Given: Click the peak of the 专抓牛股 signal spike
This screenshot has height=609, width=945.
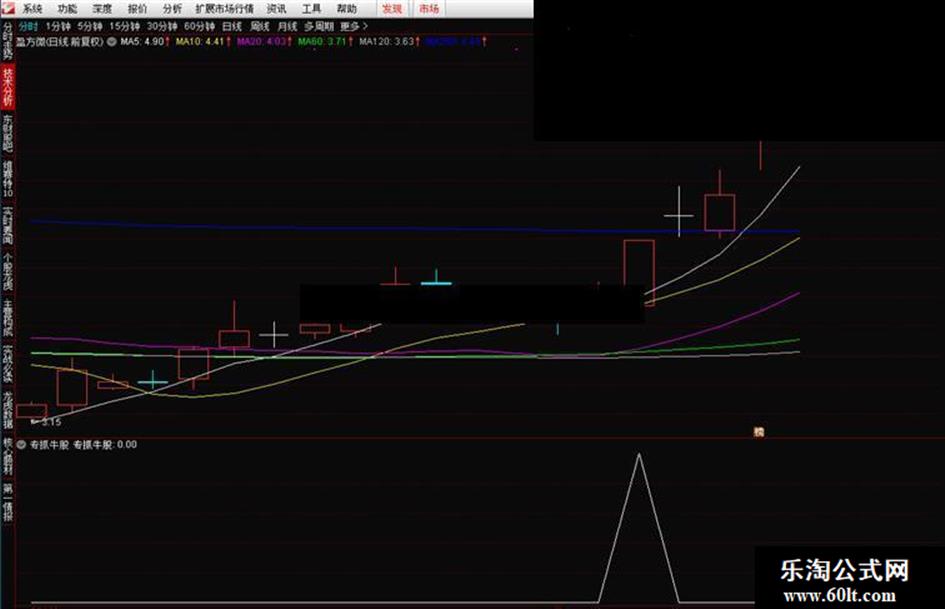Looking at the screenshot, I should pyautogui.click(x=639, y=455).
